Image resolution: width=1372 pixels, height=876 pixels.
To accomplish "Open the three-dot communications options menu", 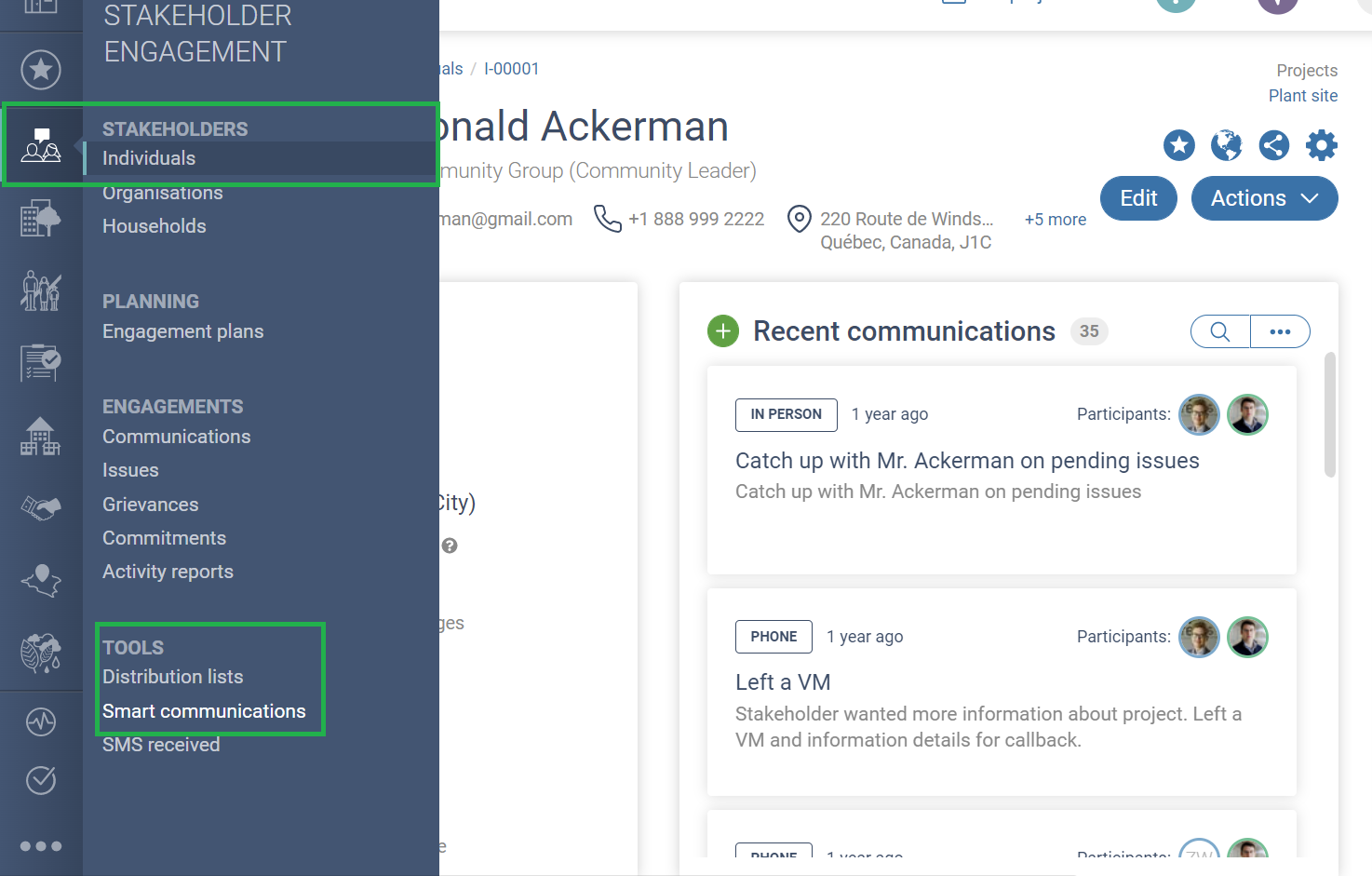I will 1280,331.
